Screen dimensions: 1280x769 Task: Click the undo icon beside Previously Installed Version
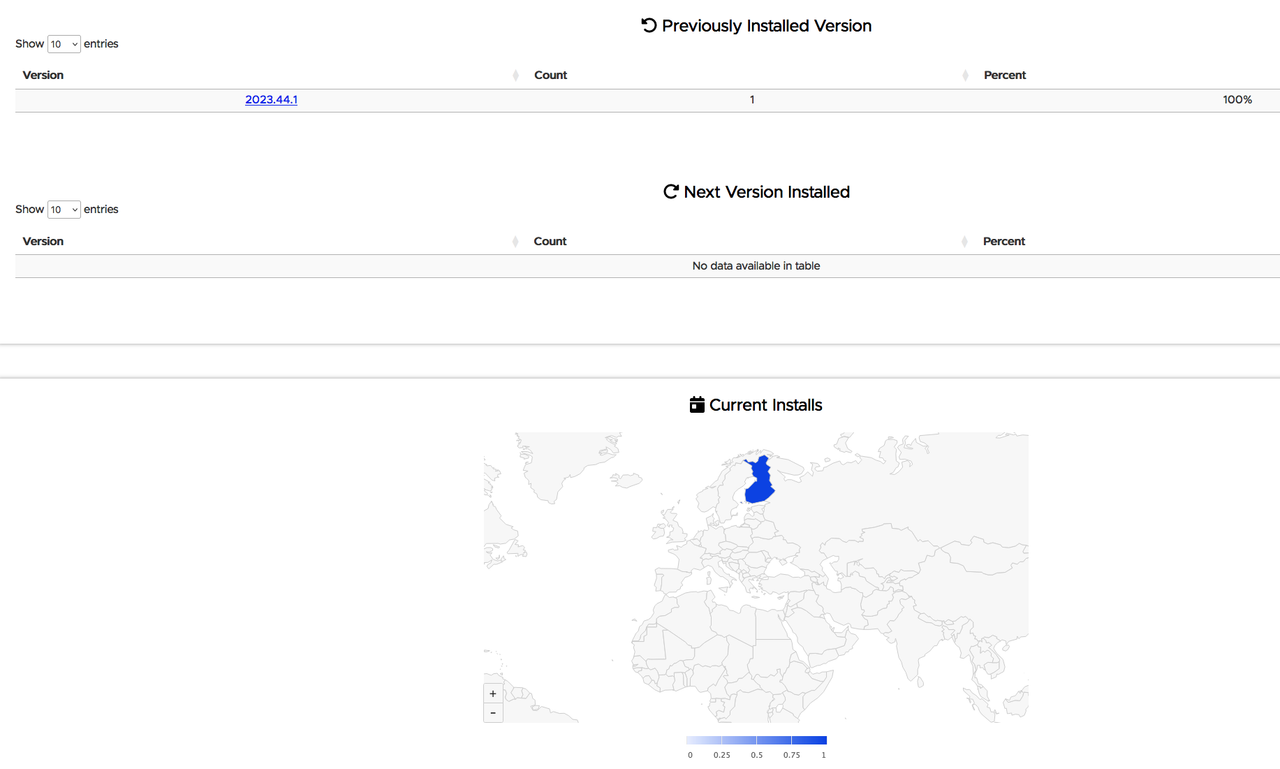(649, 25)
